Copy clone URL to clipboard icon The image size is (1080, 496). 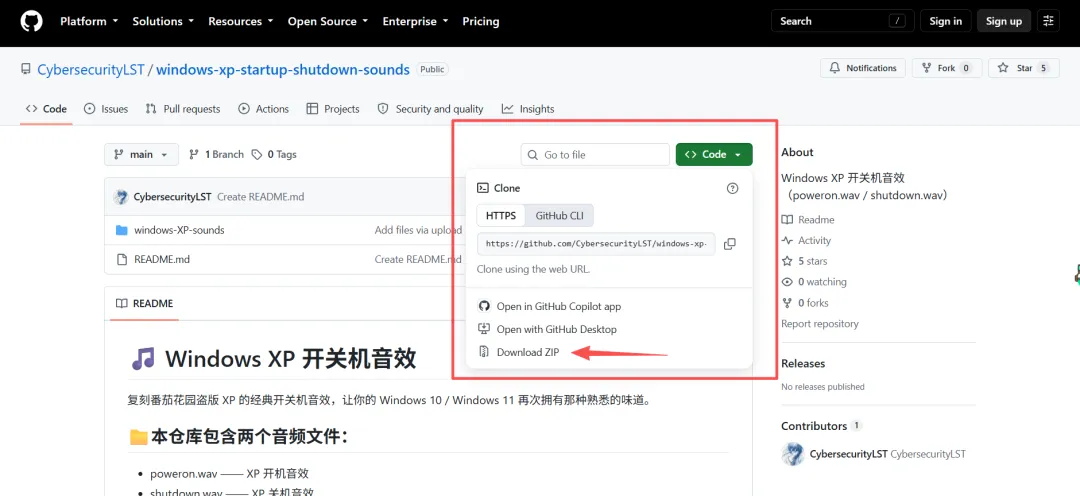coord(730,244)
